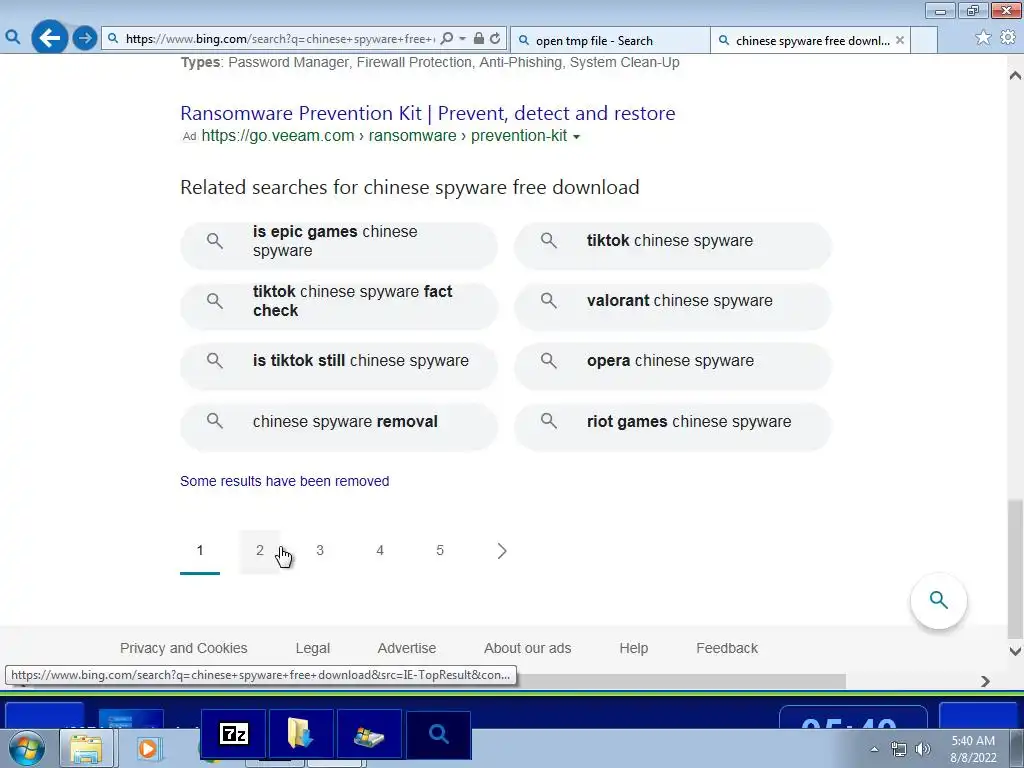Click the next page chevron arrow
The image size is (1024, 768).
(502, 551)
